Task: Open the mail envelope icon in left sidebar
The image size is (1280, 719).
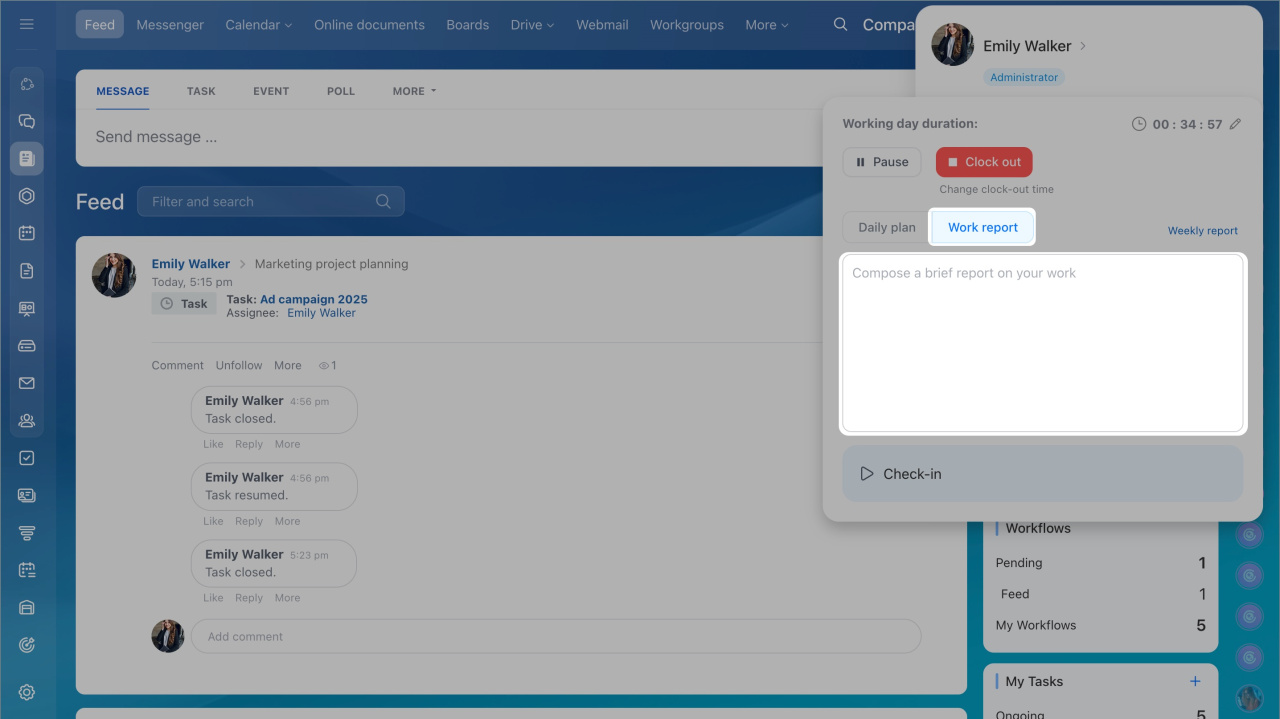Action: 27,383
